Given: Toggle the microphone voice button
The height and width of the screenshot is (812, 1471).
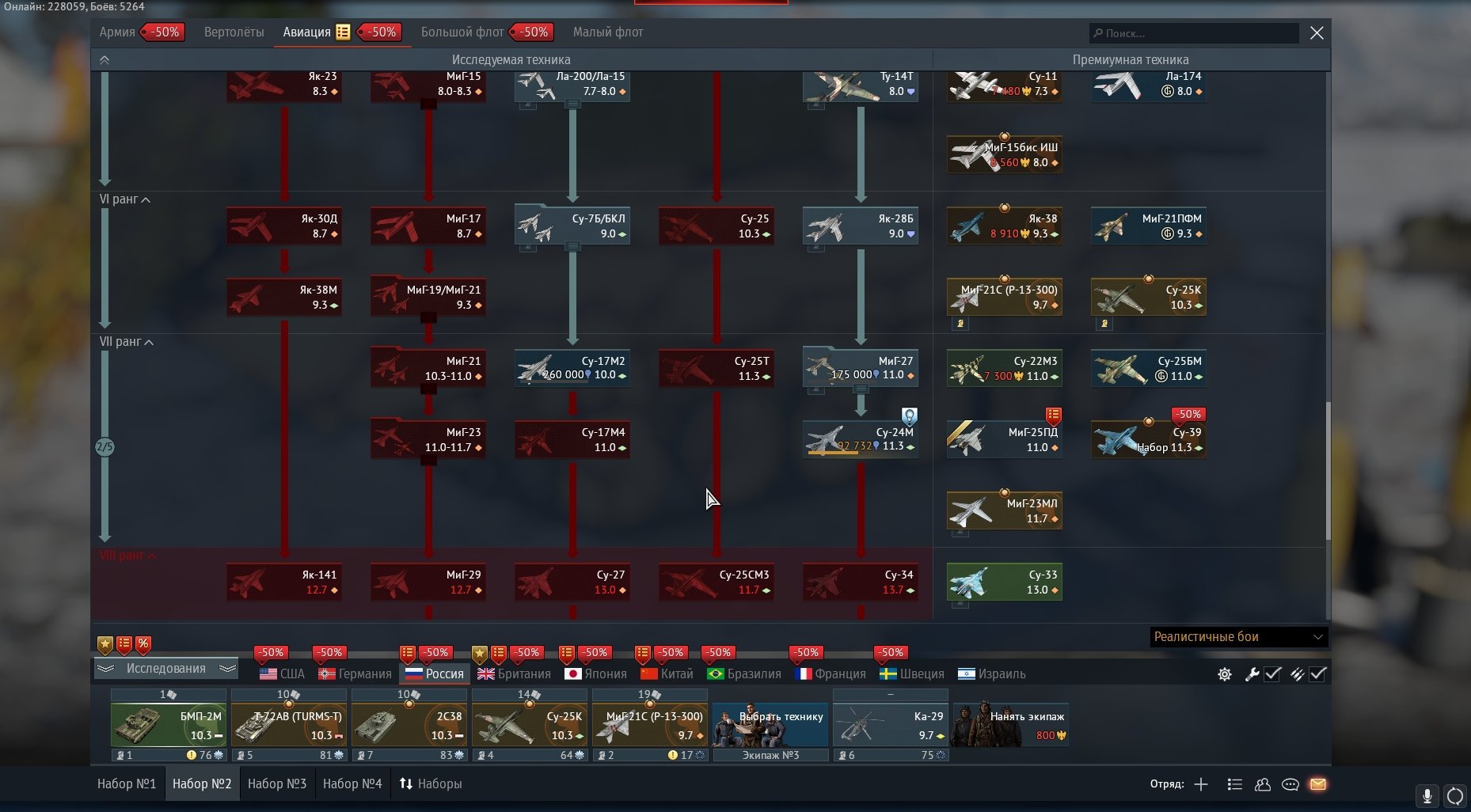Looking at the screenshot, I should pos(1427,796).
